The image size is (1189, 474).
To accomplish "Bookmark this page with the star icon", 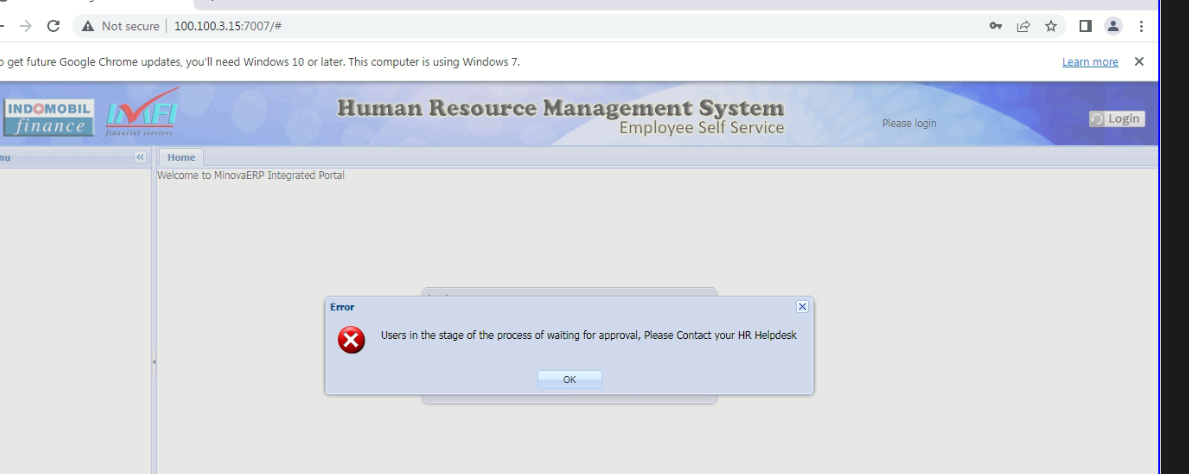I will click(1051, 26).
